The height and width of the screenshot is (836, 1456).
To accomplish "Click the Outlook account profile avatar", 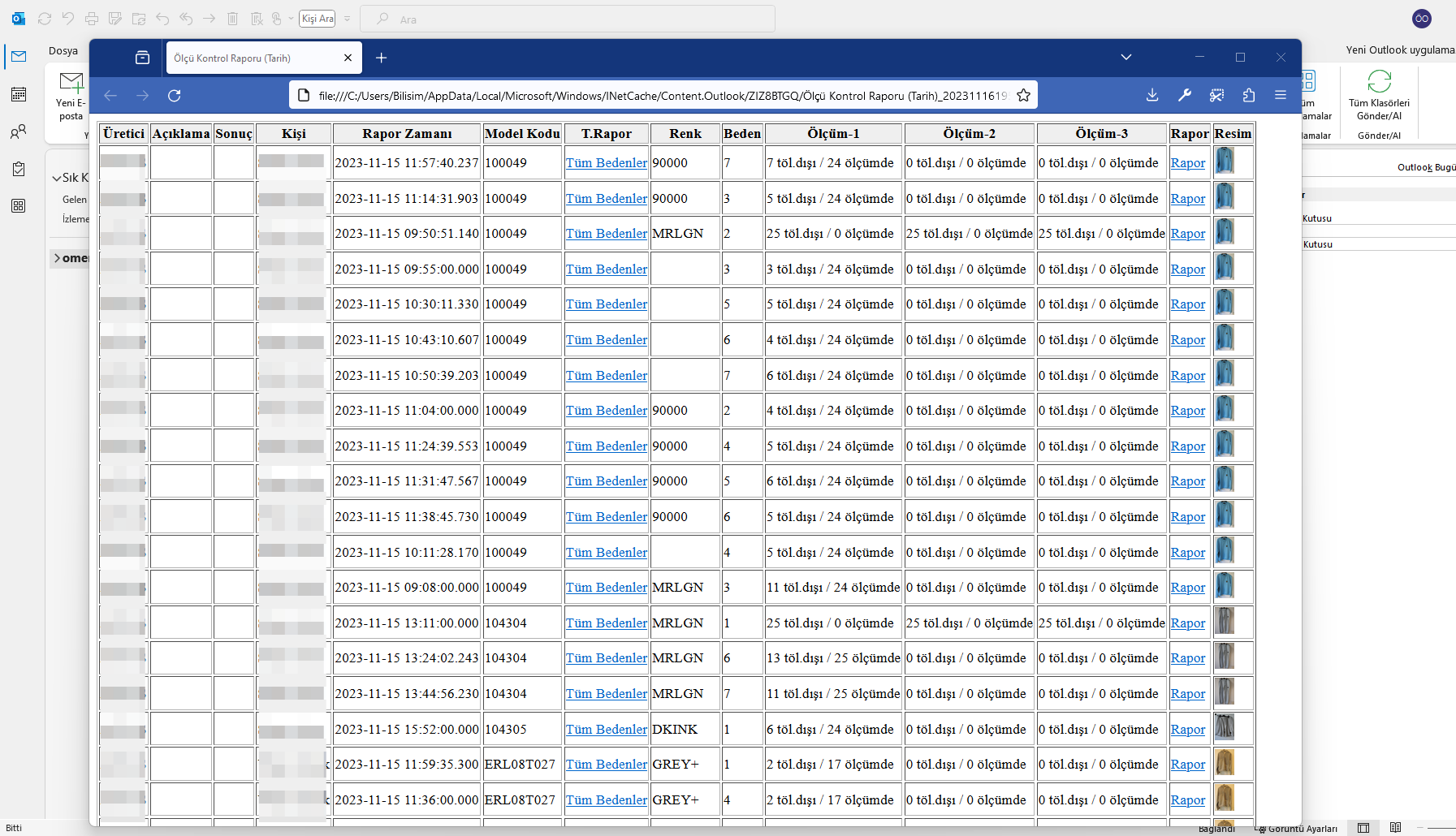I will point(1422,19).
